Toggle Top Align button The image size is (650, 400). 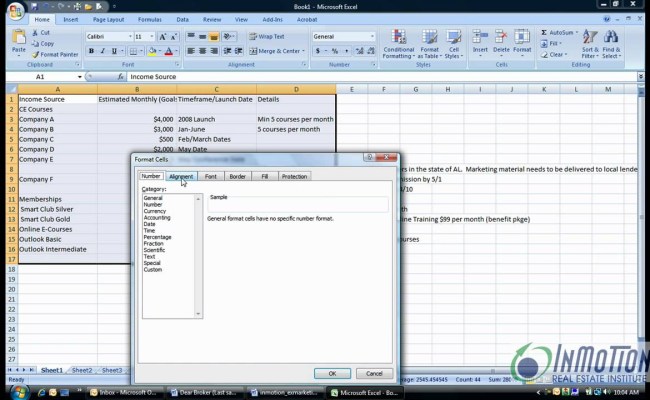click(x=191, y=36)
